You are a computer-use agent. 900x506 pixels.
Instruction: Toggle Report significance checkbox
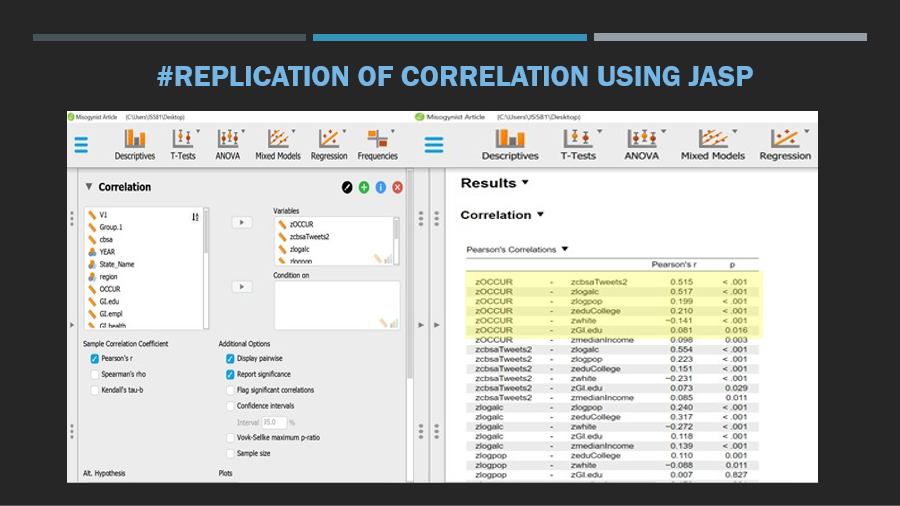(x=230, y=374)
